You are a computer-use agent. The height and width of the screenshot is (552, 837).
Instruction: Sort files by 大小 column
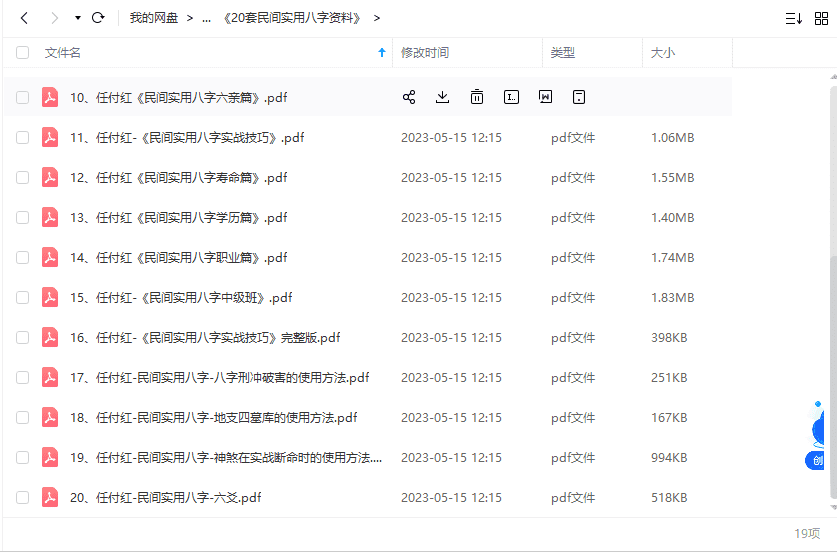point(663,53)
